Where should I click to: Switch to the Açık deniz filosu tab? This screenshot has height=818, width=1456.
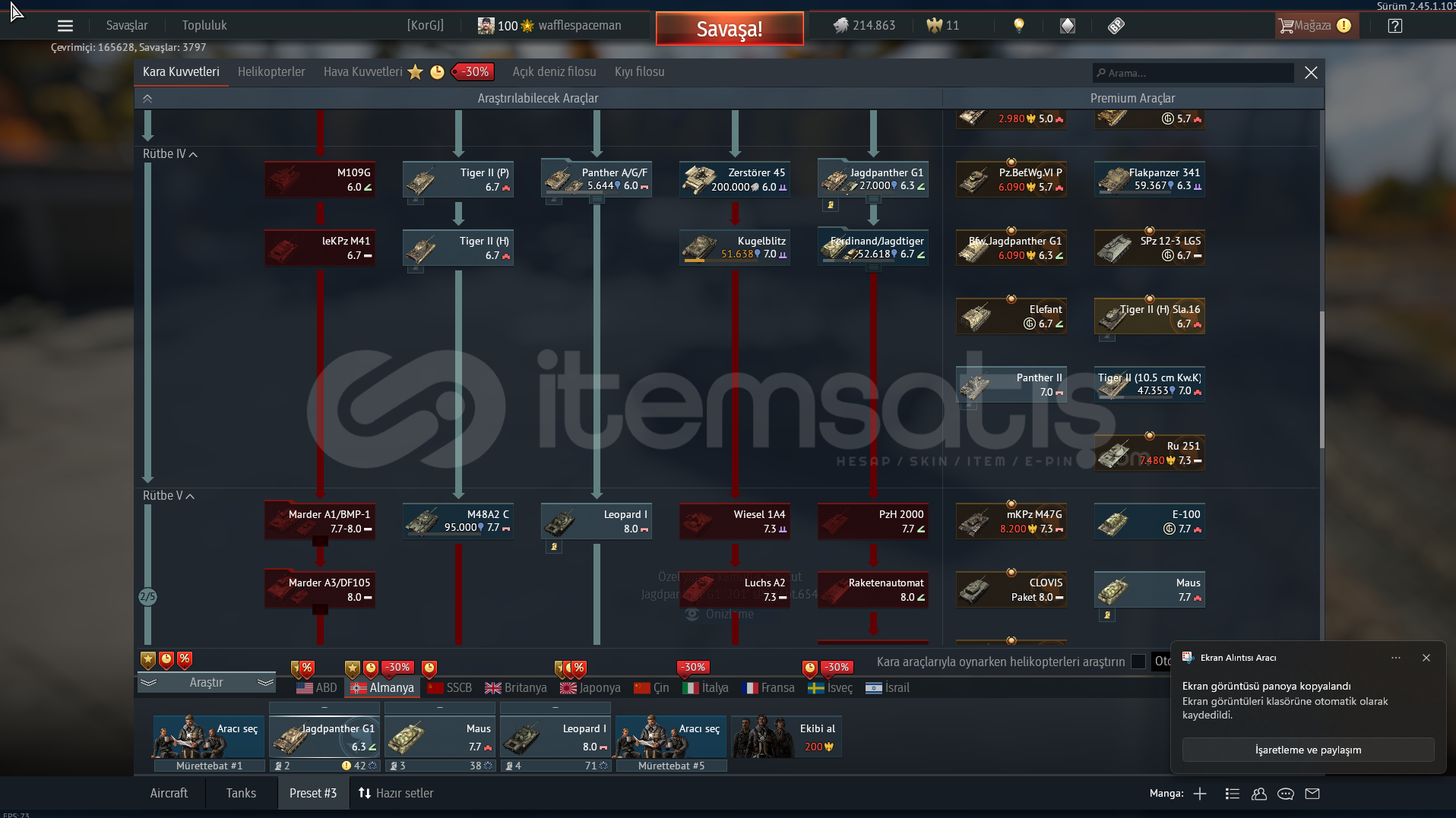[x=554, y=72]
